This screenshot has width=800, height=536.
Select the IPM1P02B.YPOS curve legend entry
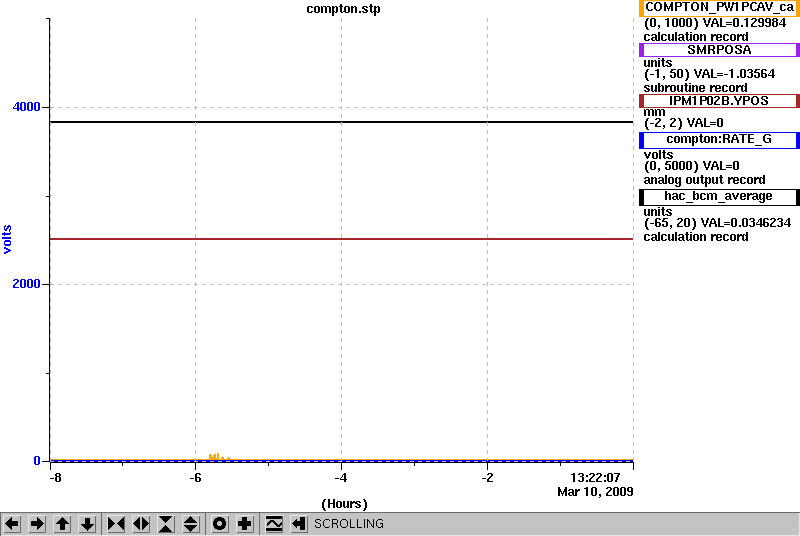pyautogui.click(x=719, y=100)
